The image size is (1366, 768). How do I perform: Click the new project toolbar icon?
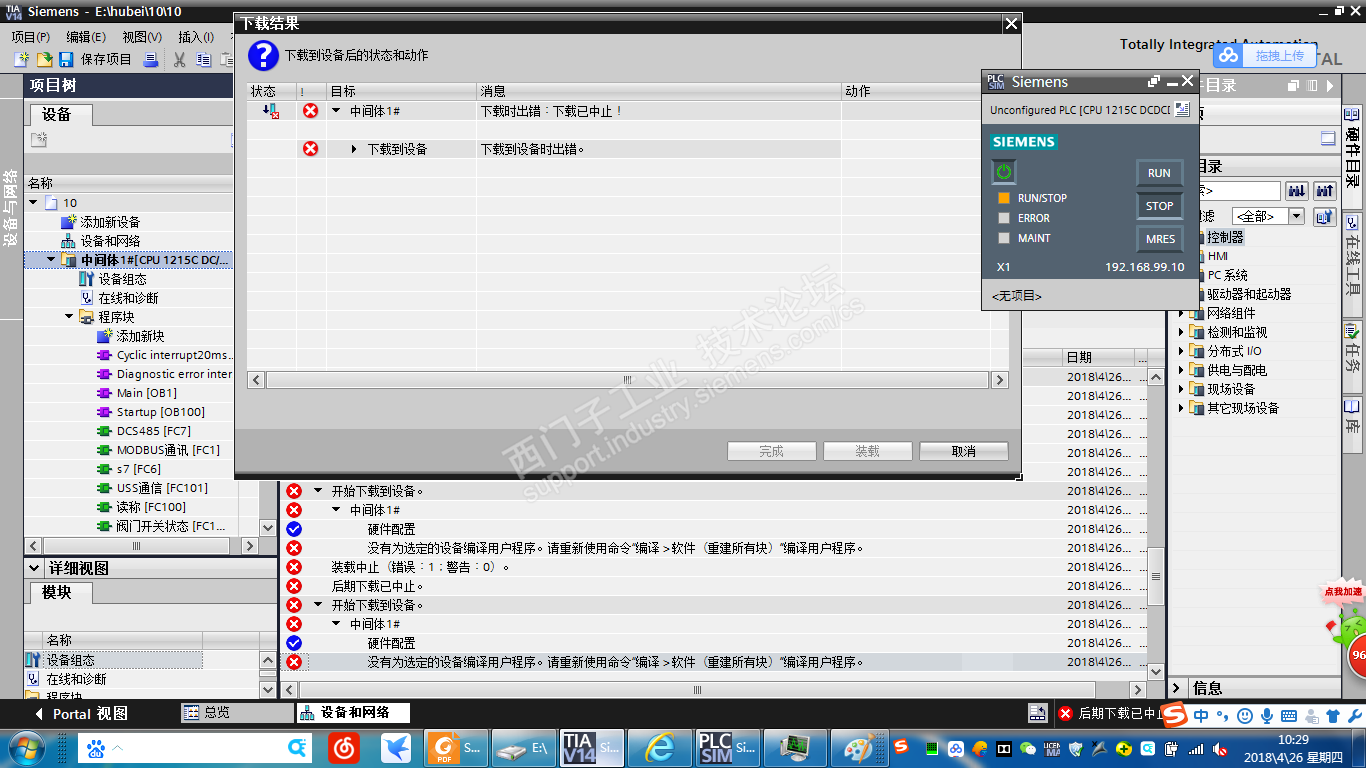pyautogui.click(x=21, y=60)
